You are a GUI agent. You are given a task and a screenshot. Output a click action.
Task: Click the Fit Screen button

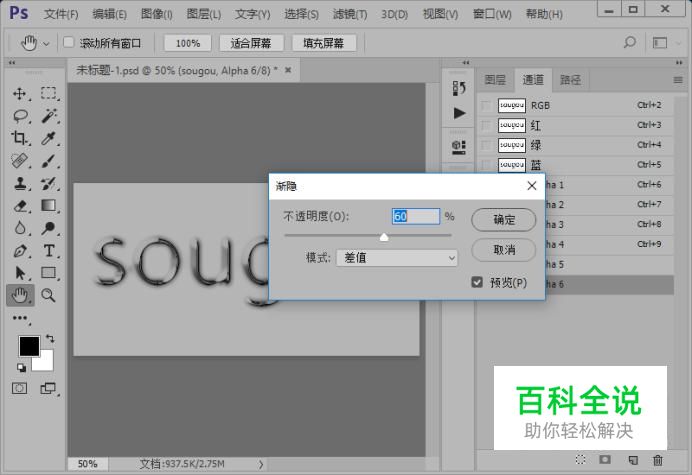[251, 43]
